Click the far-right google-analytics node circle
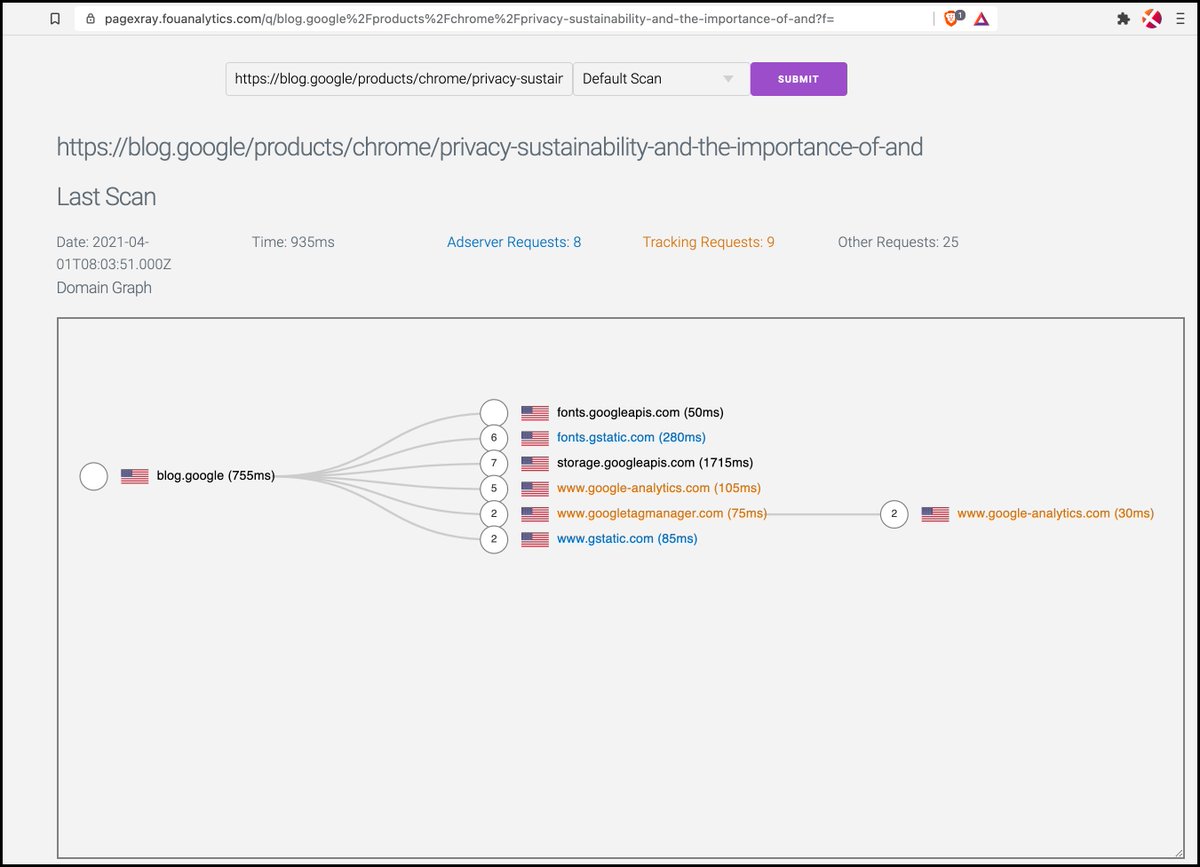Viewport: 1200px width, 867px height. tap(894, 514)
